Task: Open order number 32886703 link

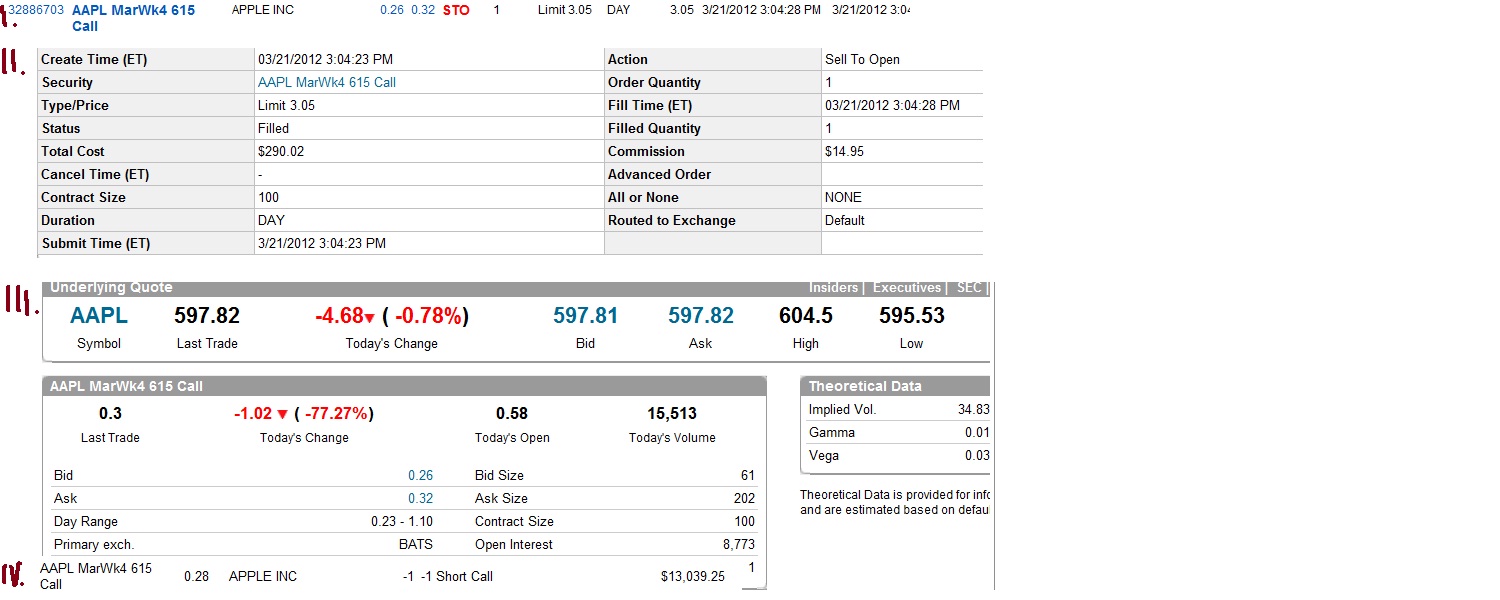Action: 37,9
